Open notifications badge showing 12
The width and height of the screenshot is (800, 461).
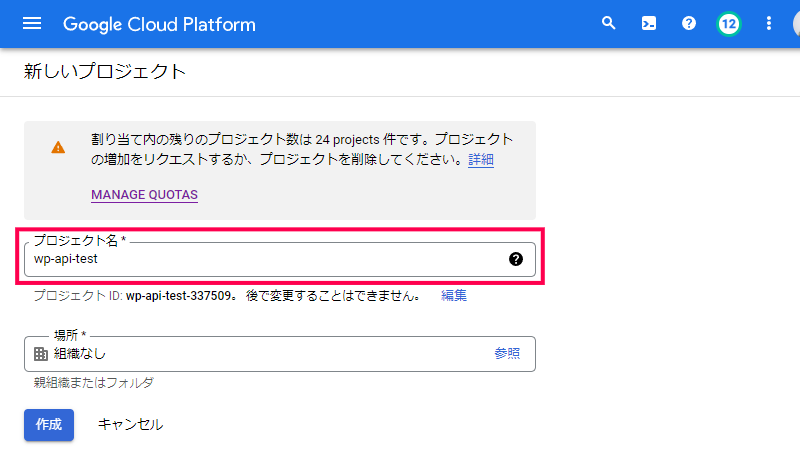729,24
